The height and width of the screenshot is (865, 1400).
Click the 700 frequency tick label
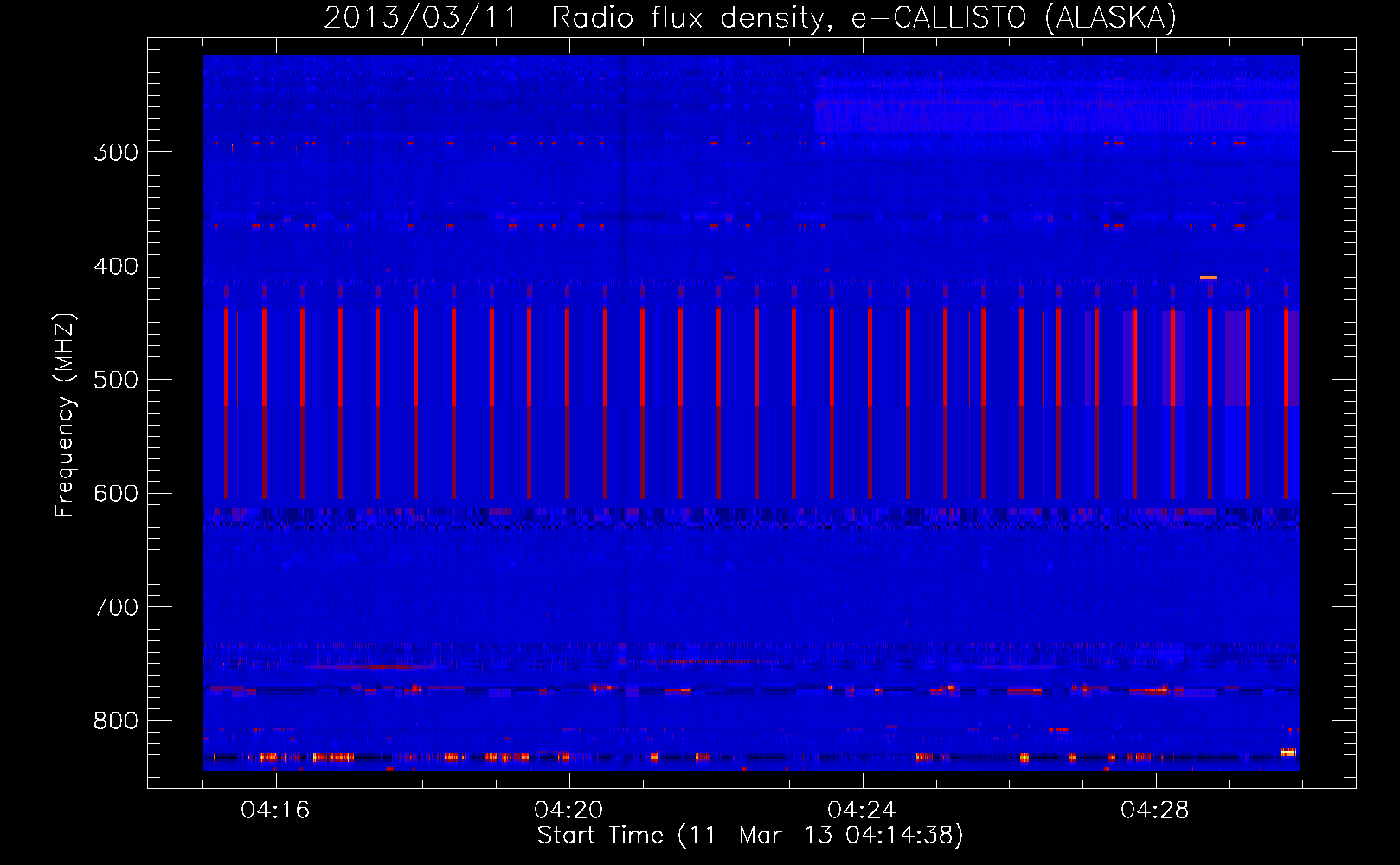coord(116,607)
